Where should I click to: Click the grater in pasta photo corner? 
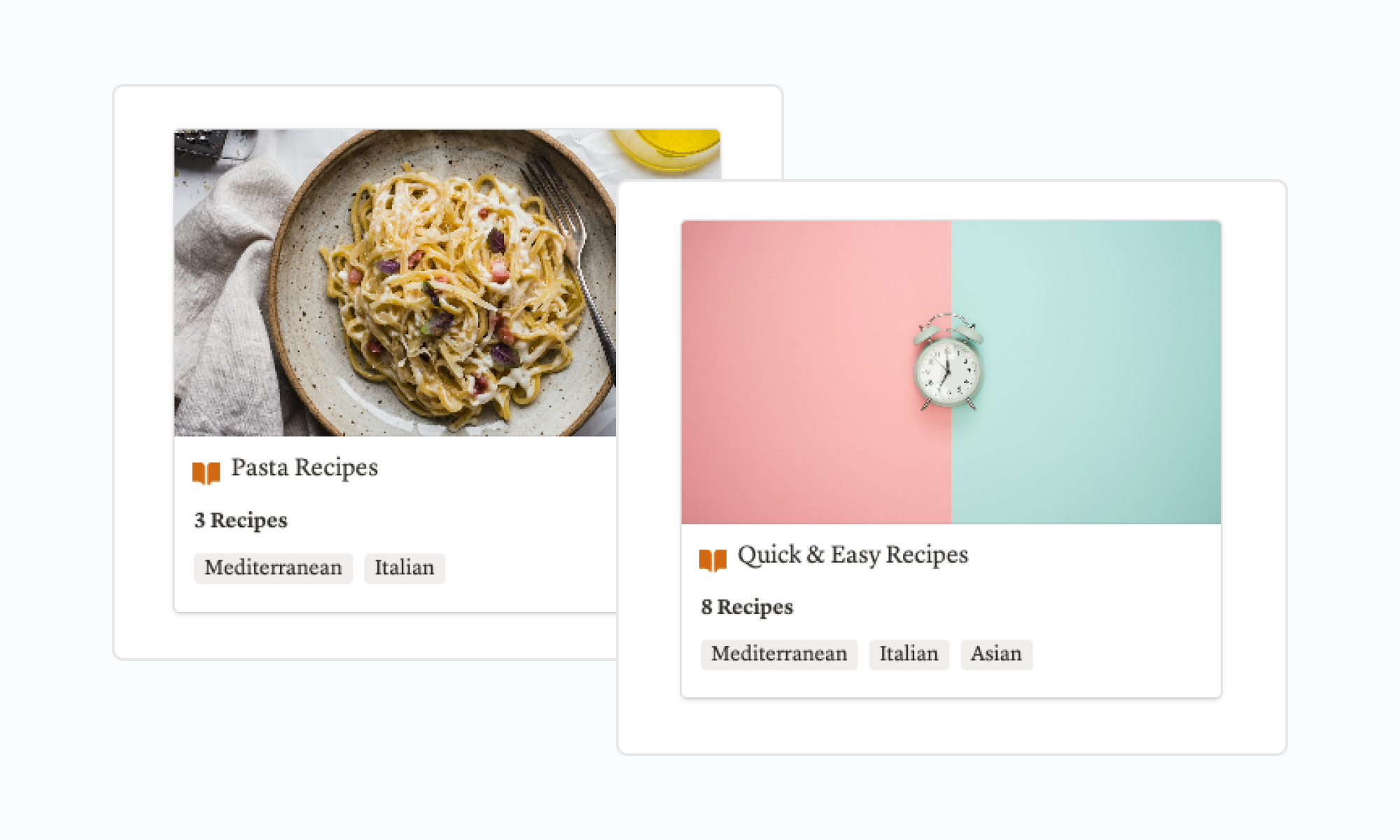[x=199, y=143]
